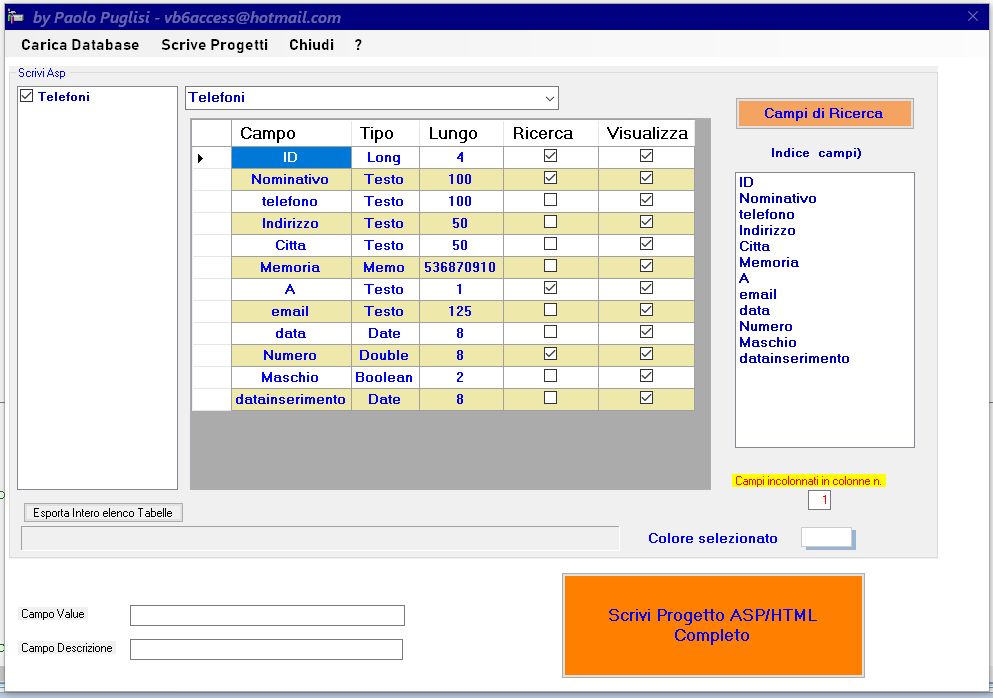The height and width of the screenshot is (698, 993).
Task: Uncheck Visualizza for the Memoria row
Action: coord(646,265)
